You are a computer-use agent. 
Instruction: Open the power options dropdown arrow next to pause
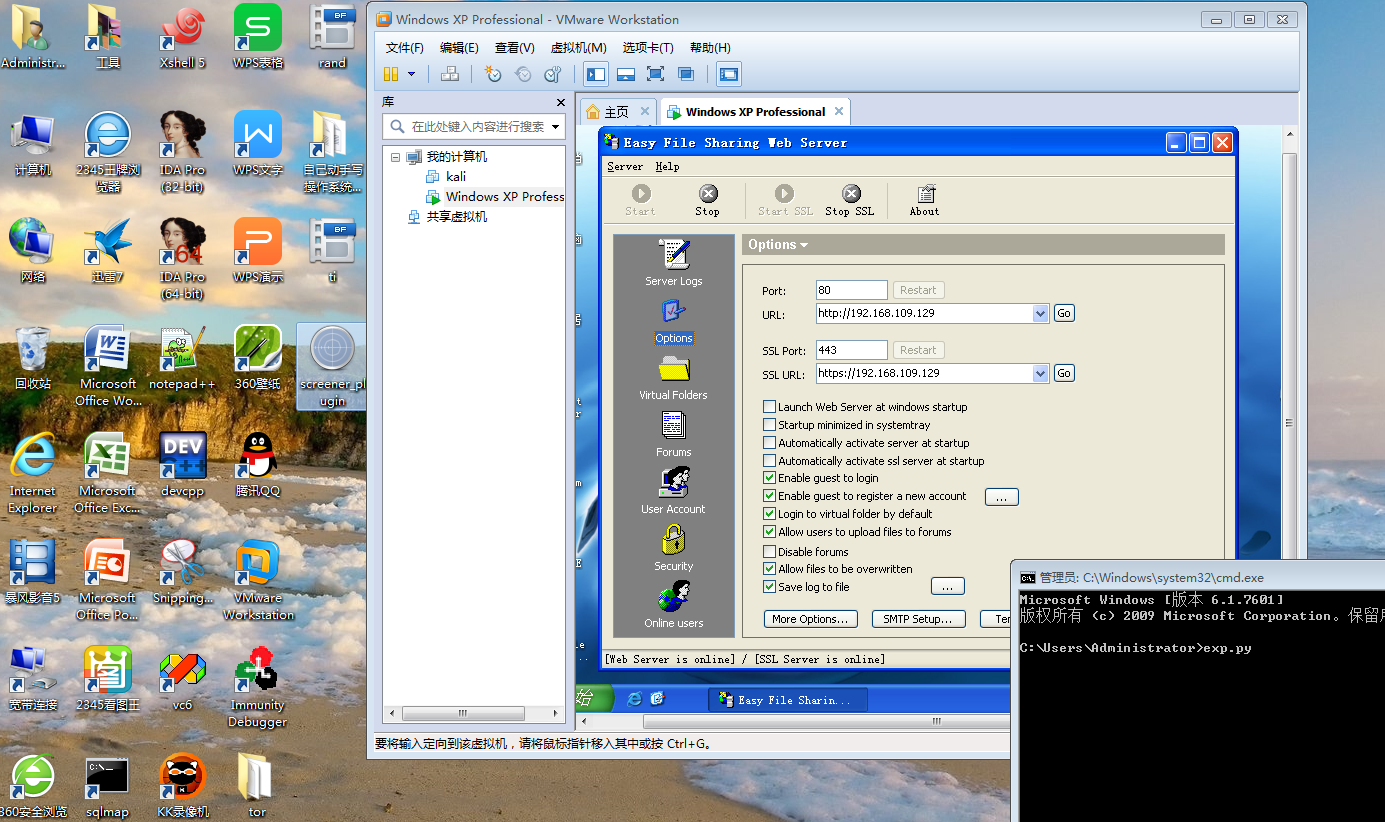(411, 74)
